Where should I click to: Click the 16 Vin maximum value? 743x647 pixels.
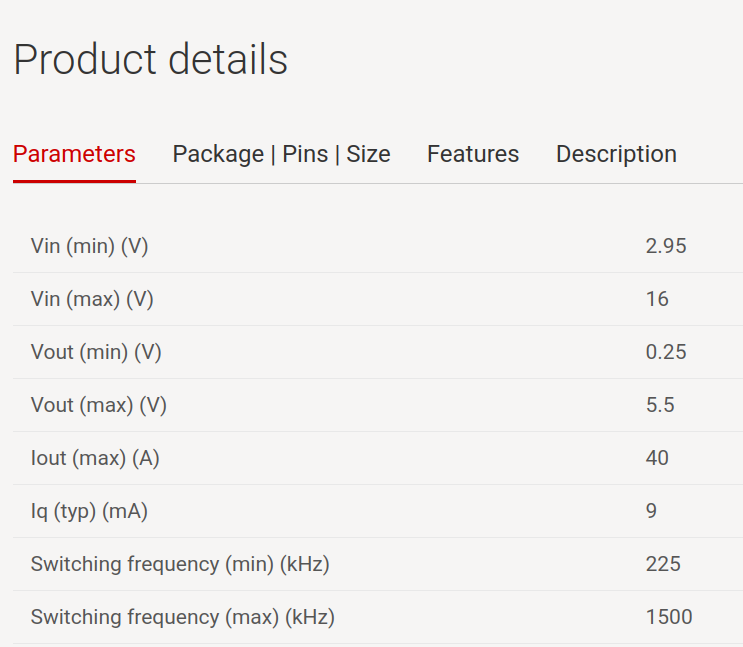(657, 299)
